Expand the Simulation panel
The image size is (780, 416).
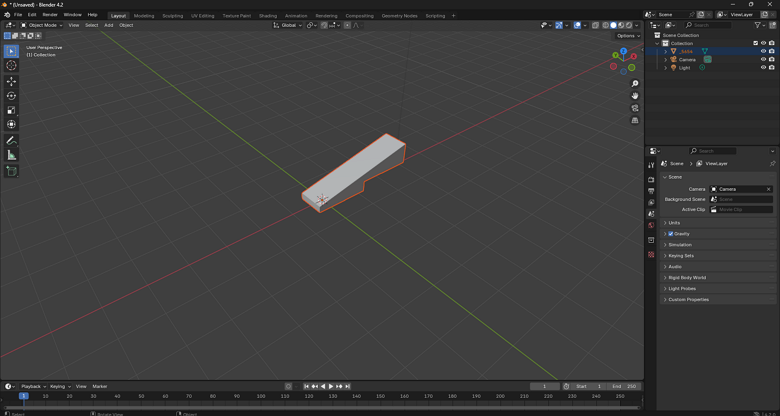718,245
